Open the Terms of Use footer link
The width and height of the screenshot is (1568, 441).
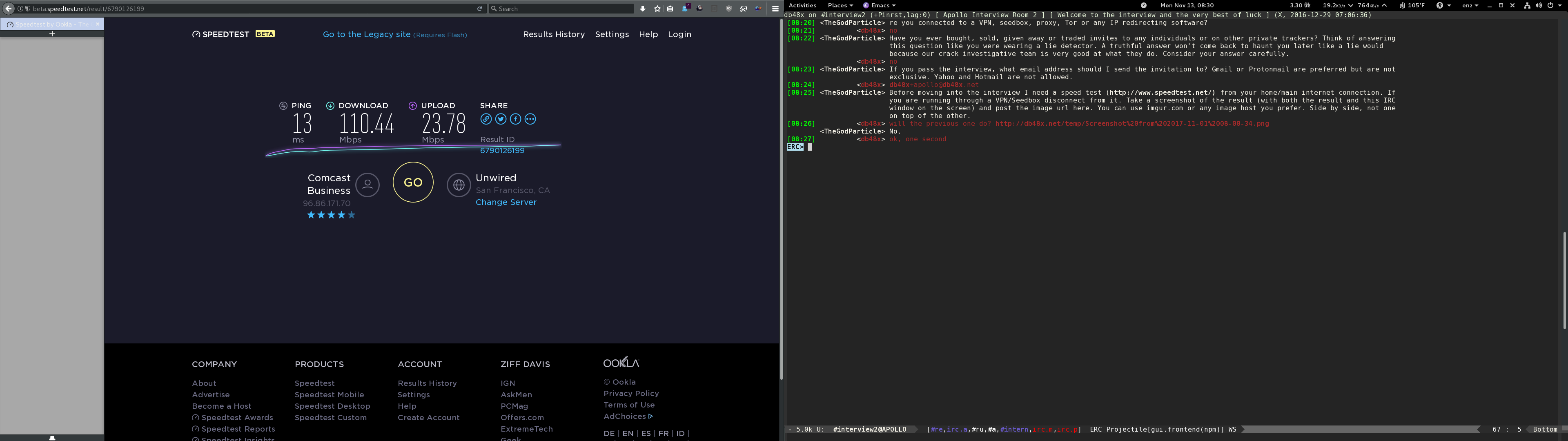(x=629, y=405)
